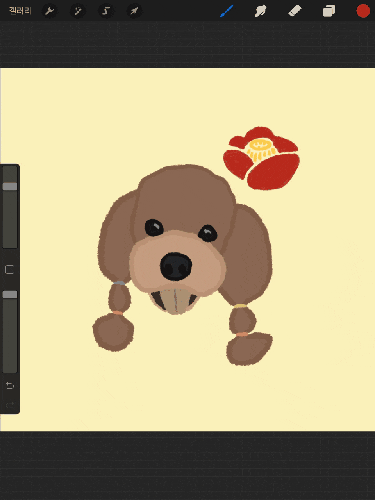
Task: Open the red active color picker
Action: coord(363,11)
